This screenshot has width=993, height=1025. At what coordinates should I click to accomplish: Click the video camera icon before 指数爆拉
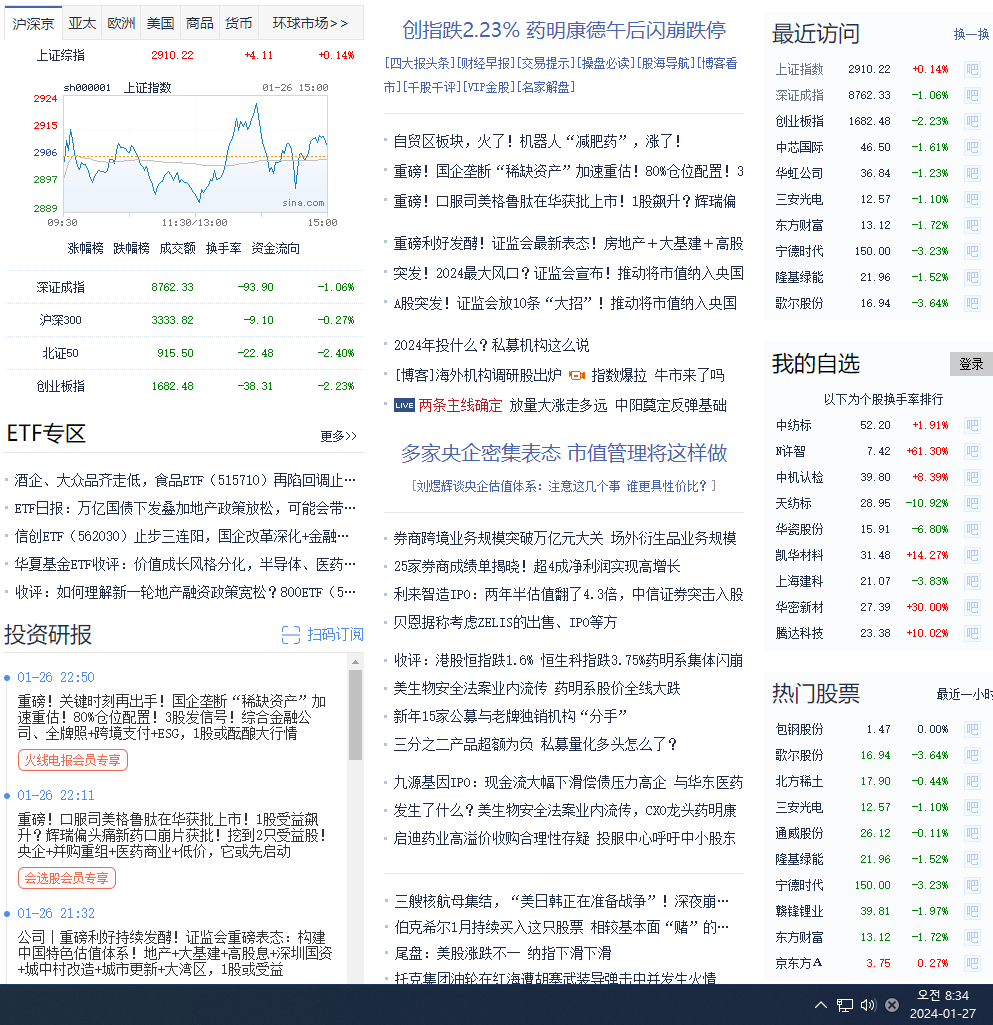pos(577,375)
